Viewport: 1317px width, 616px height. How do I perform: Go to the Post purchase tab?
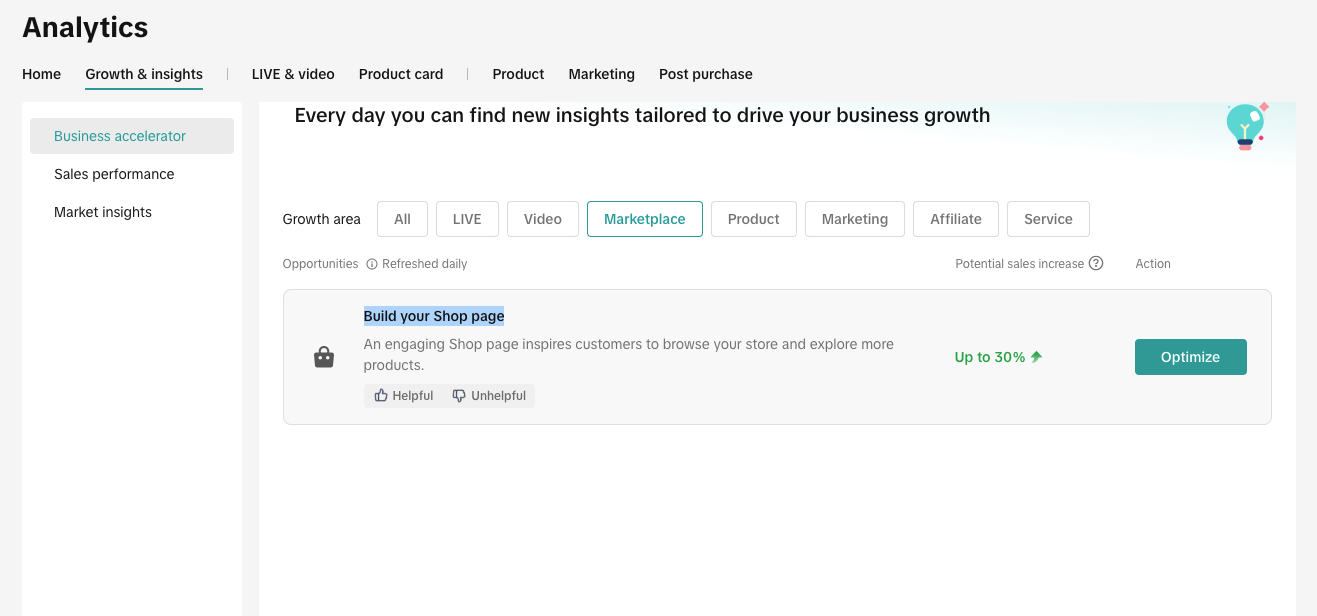click(x=705, y=74)
